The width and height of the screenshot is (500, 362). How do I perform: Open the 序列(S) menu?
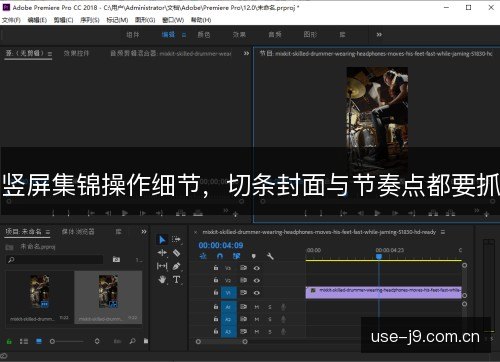90,20
